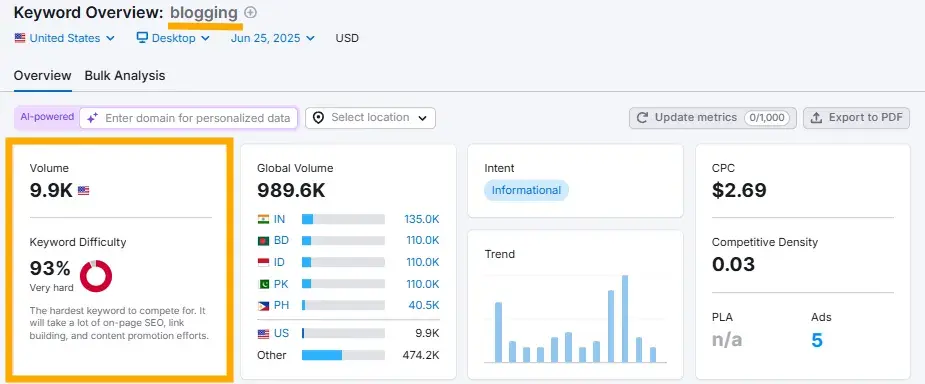Click the BD country link
The image size is (925, 384).
(x=281, y=241)
